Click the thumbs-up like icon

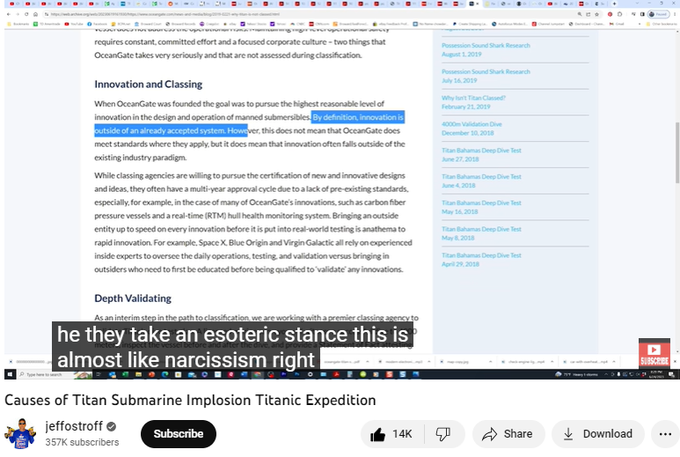click(378, 434)
